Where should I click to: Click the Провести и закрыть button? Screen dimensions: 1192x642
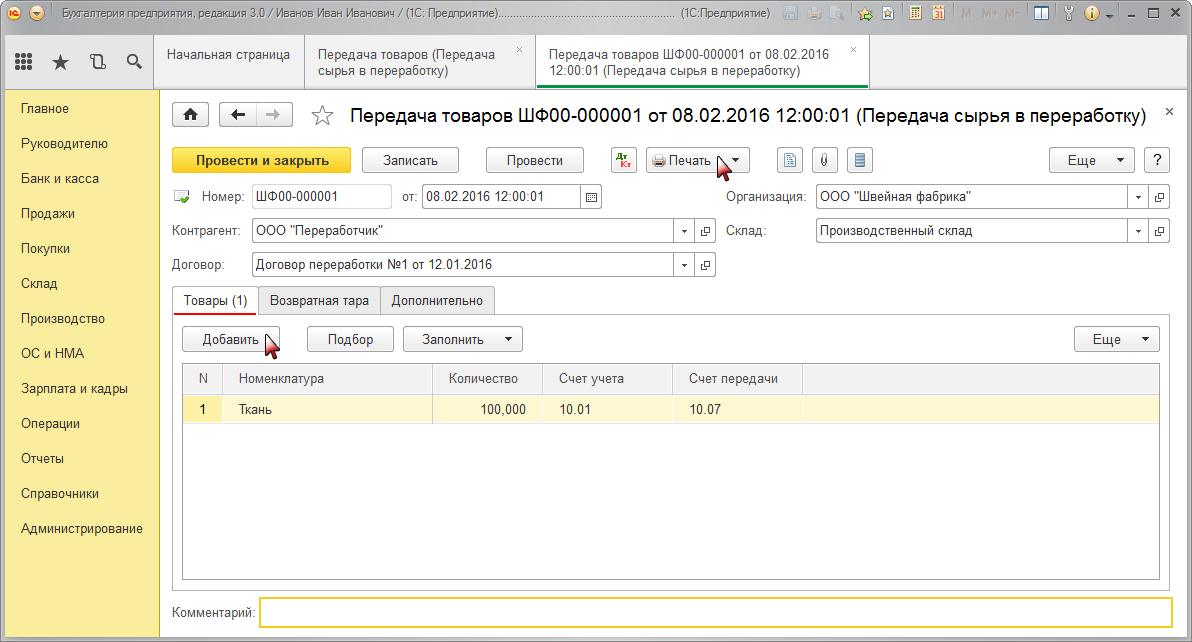[x=262, y=160]
